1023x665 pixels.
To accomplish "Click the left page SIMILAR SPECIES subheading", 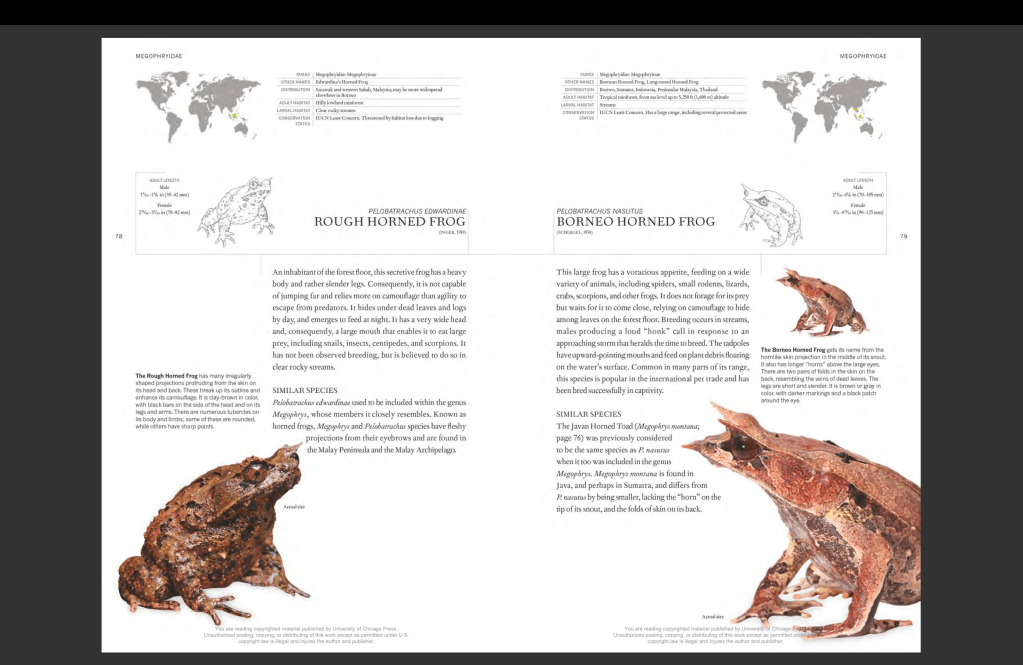I will [305, 389].
